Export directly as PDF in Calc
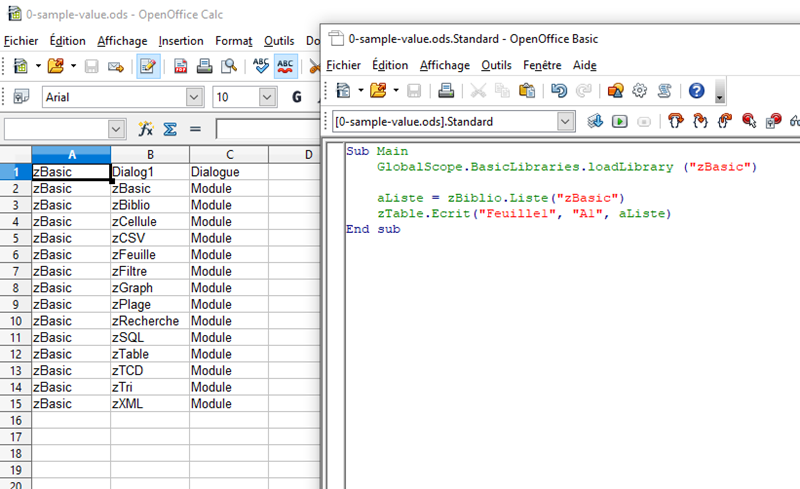 click(180, 66)
